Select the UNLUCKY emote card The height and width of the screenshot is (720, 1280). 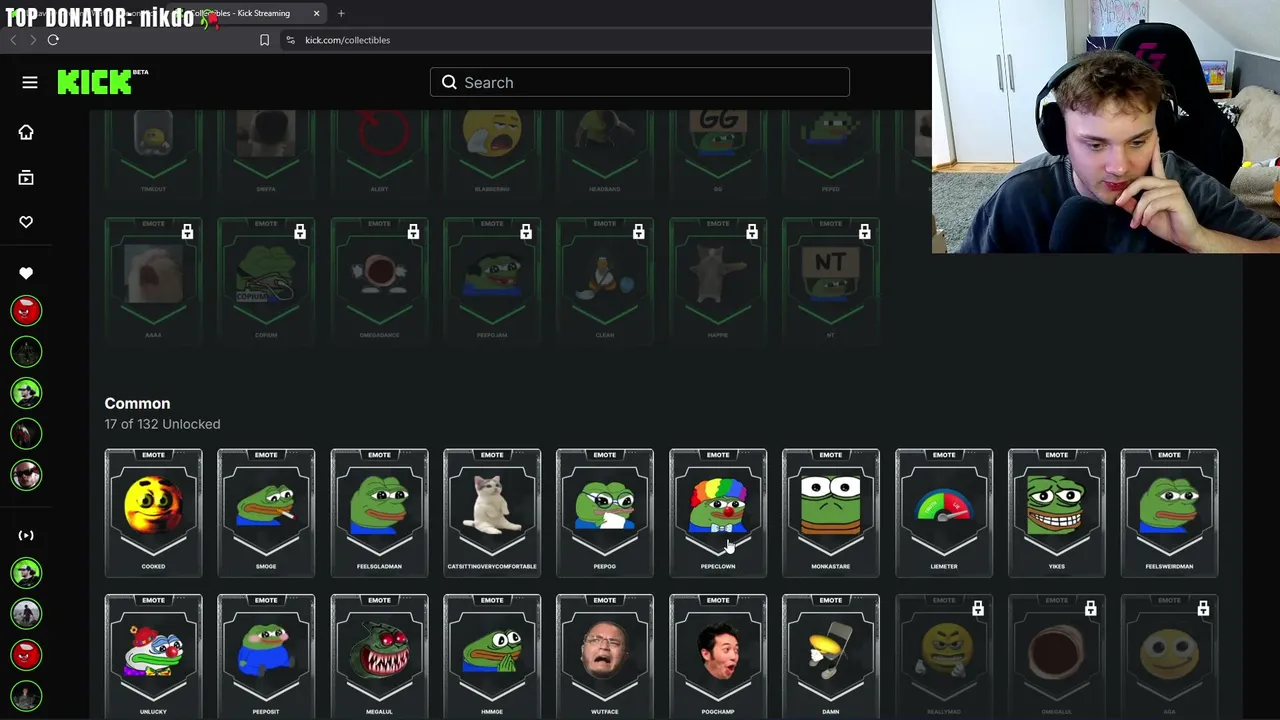coord(153,657)
